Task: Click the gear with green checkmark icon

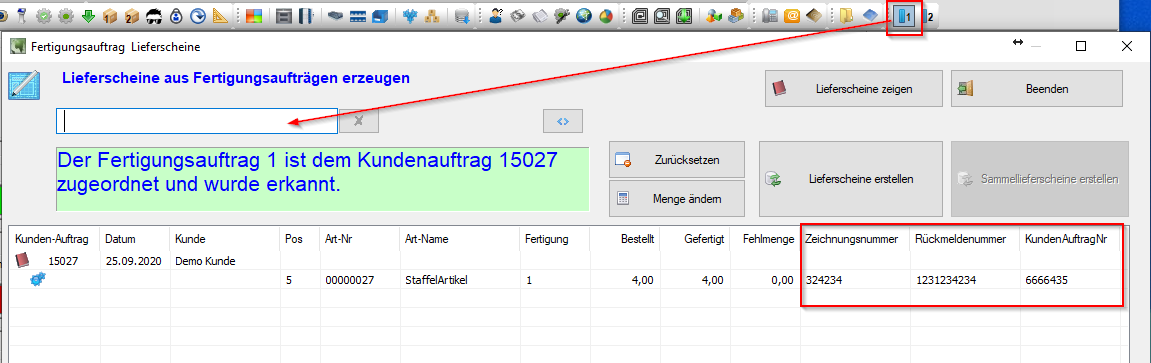Action: tap(45, 15)
